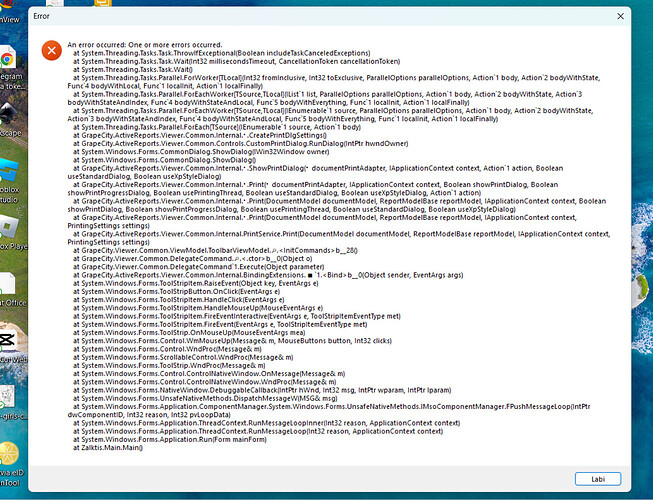Click the 'An error occurred' message line
The image size is (653, 500).
click(145, 46)
